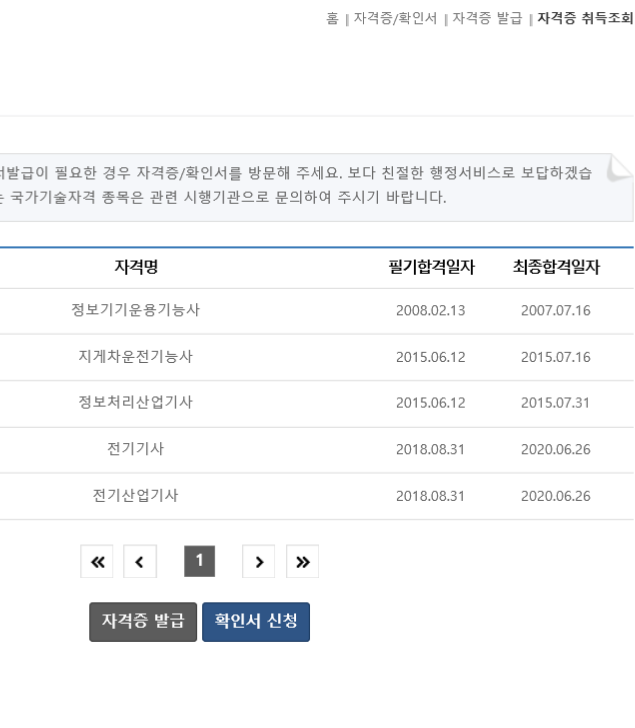Jump to last page double-right arrow
This screenshot has height=728, width=635.
pyautogui.click(x=302, y=561)
